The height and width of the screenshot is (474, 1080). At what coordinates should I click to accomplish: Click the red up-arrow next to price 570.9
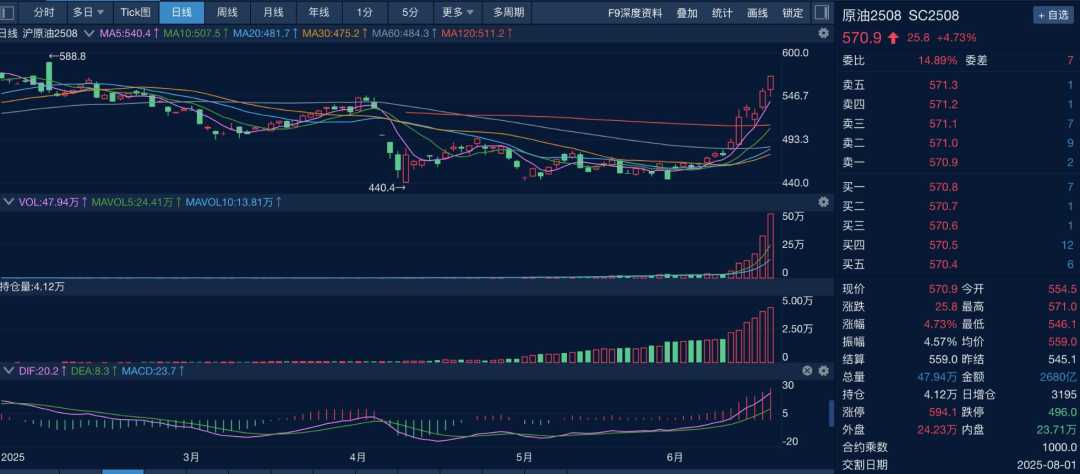[893, 37]
